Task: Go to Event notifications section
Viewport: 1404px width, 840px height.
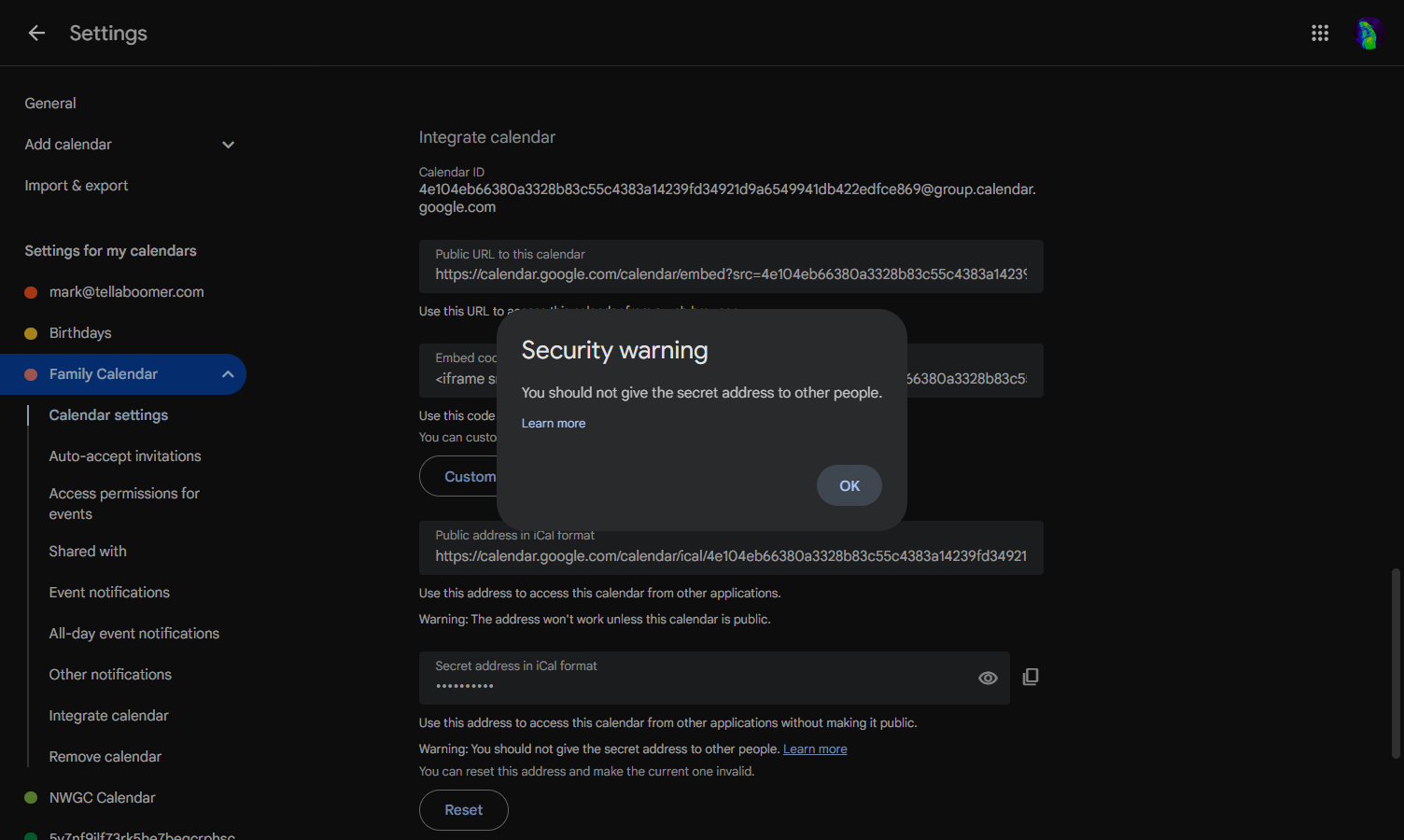Action: point(109,593)
